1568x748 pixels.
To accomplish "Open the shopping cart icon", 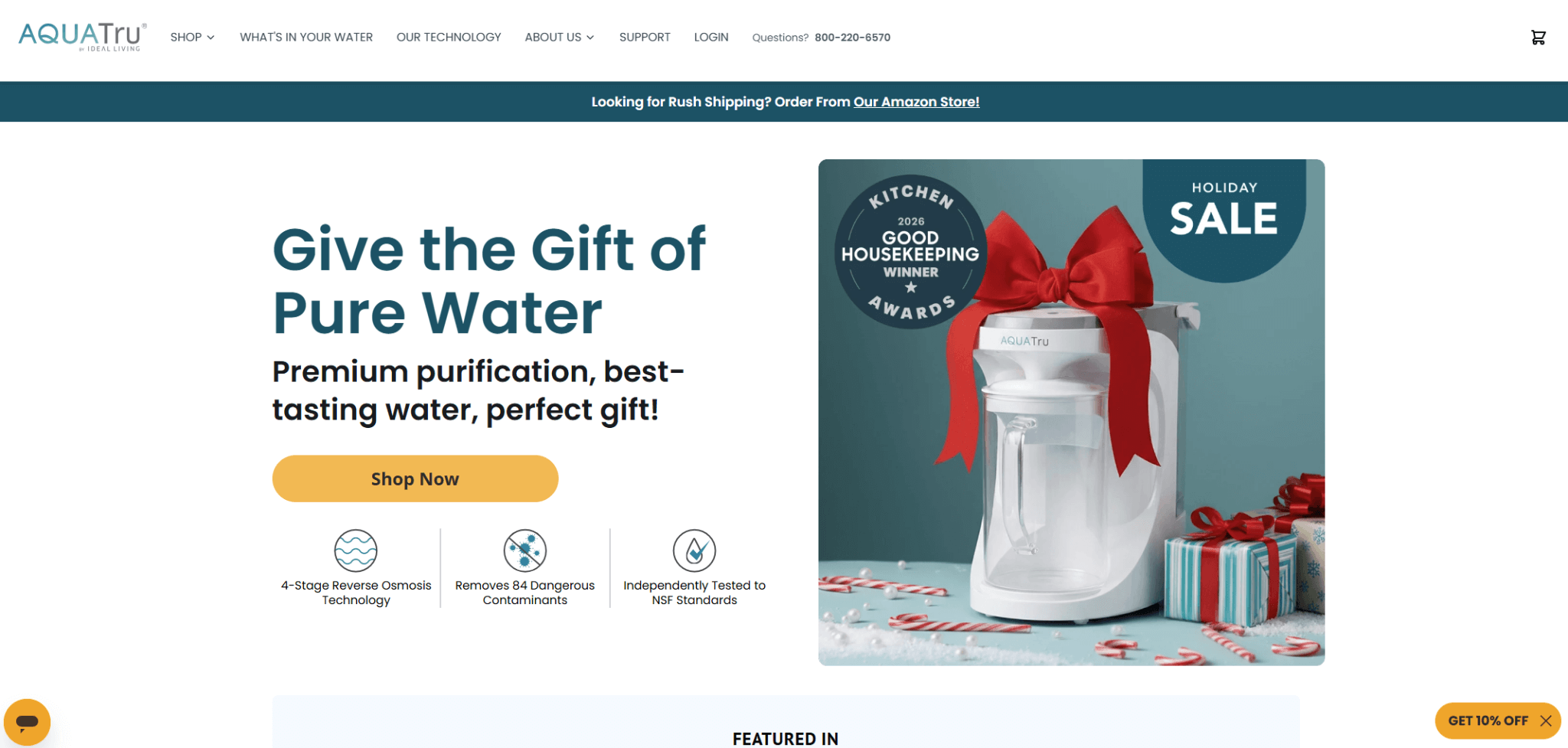I will 1537,38.
